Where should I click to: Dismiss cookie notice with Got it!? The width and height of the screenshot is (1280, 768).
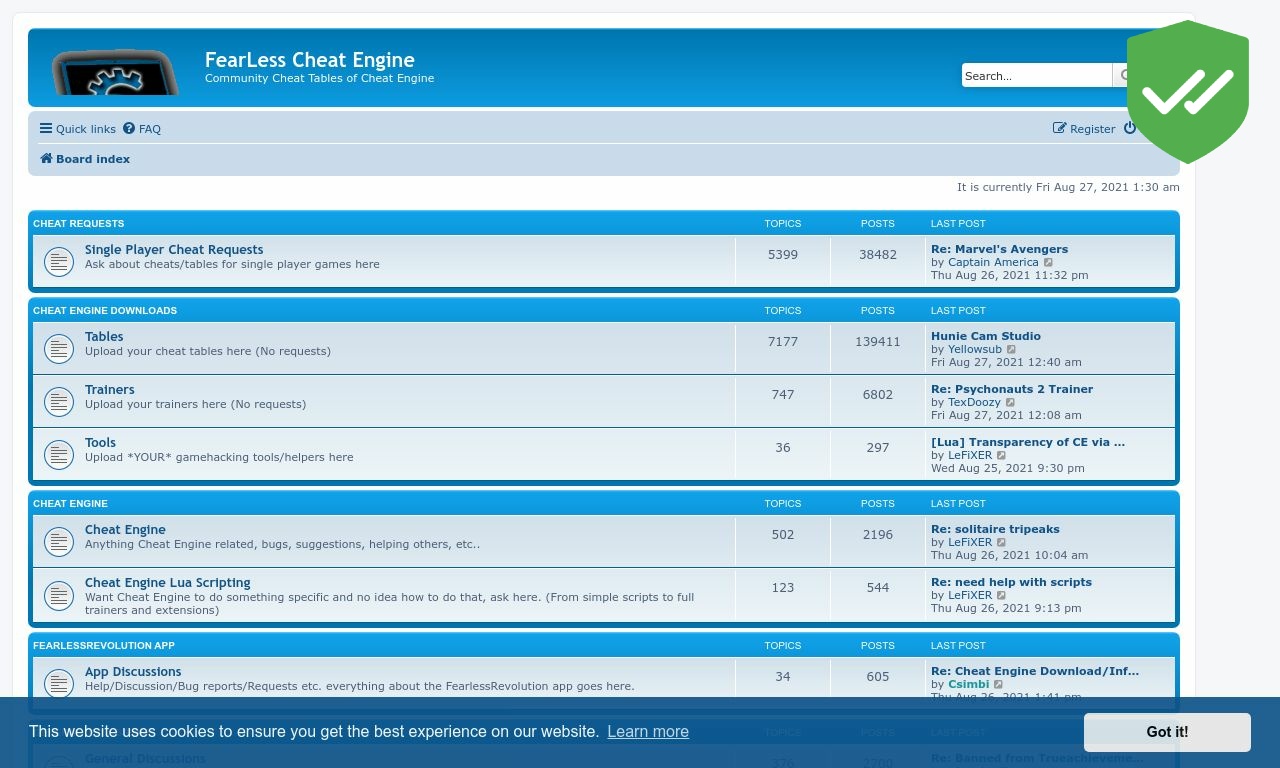pos(1167,732)
